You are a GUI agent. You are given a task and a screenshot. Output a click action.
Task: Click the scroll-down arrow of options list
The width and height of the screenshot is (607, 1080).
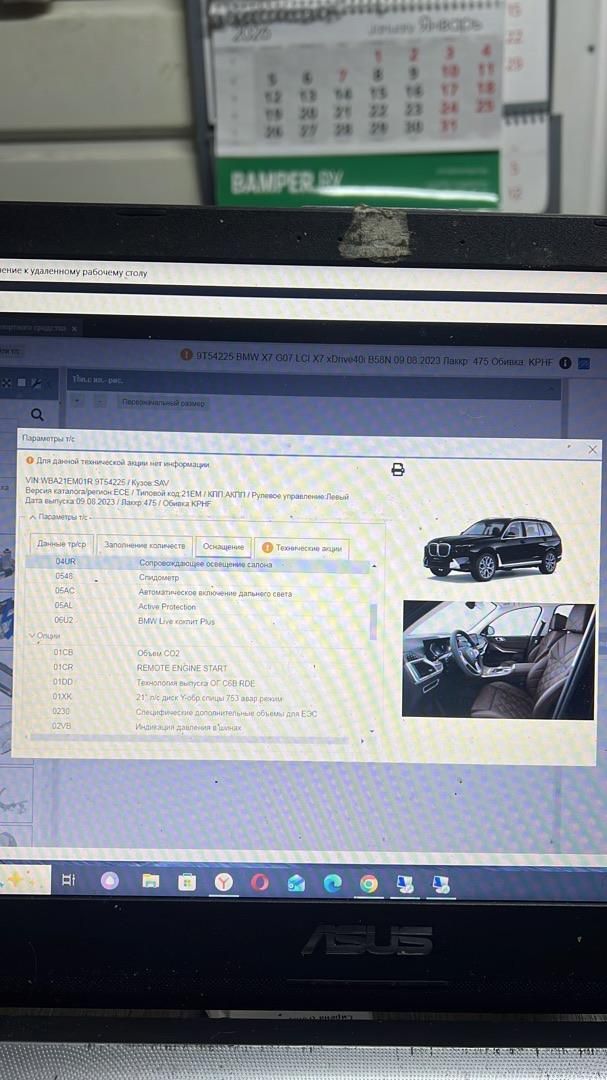[373, 731]
